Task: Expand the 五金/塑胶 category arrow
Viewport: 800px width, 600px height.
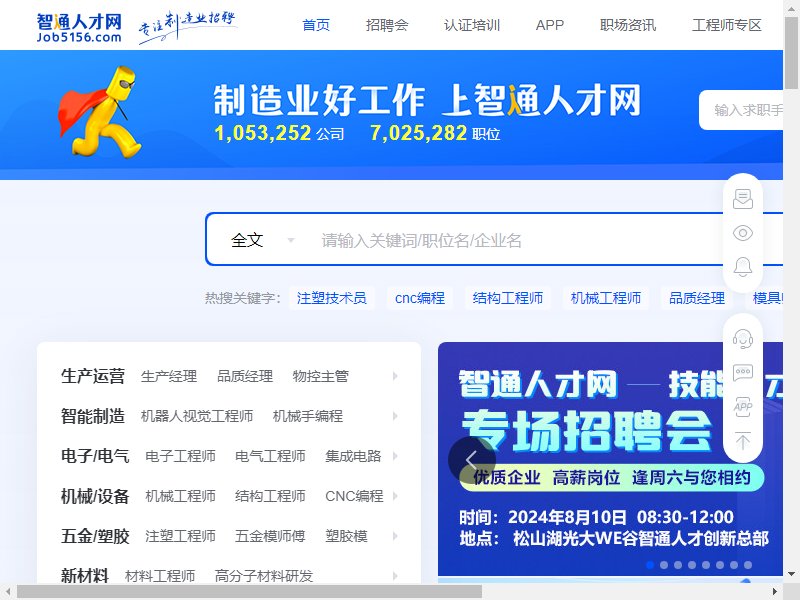Action: pos(395,536)
